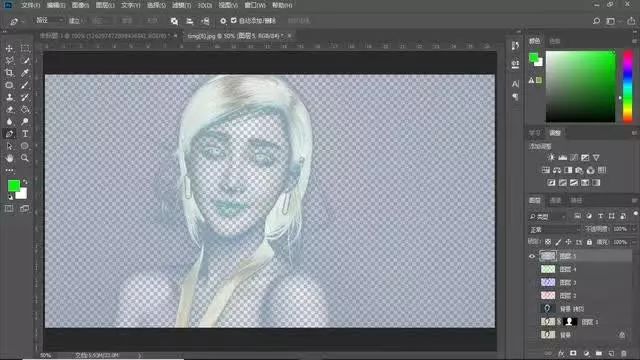Open the layer opacity slider arrow
Image resolution: width=640 pixels, height=360 pixels.
coord(634,229)
